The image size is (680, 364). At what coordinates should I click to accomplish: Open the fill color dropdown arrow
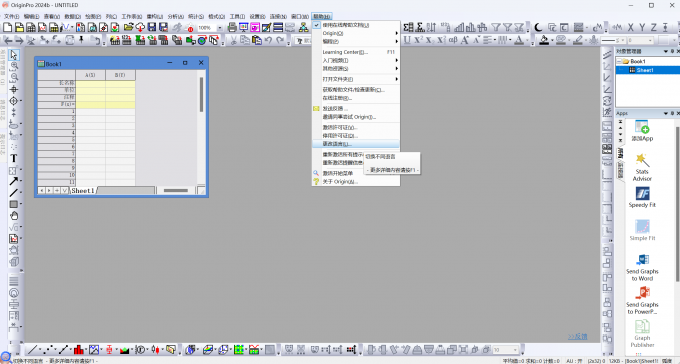(552, 40)
